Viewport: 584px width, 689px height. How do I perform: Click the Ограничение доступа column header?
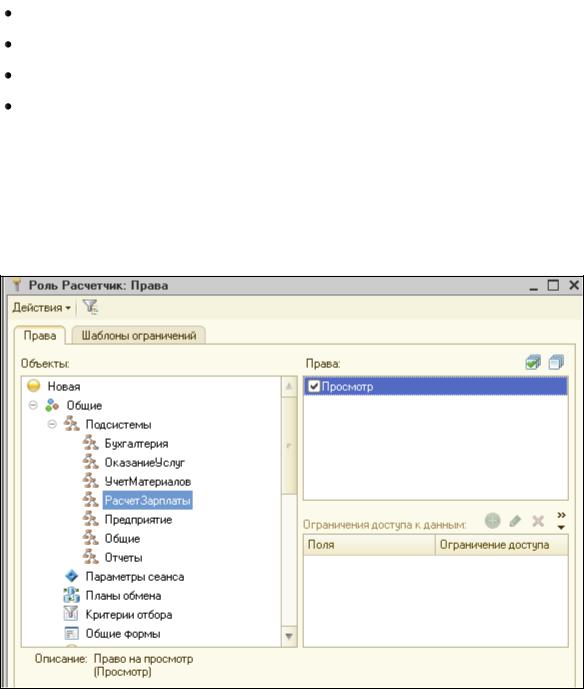point(501,545)
